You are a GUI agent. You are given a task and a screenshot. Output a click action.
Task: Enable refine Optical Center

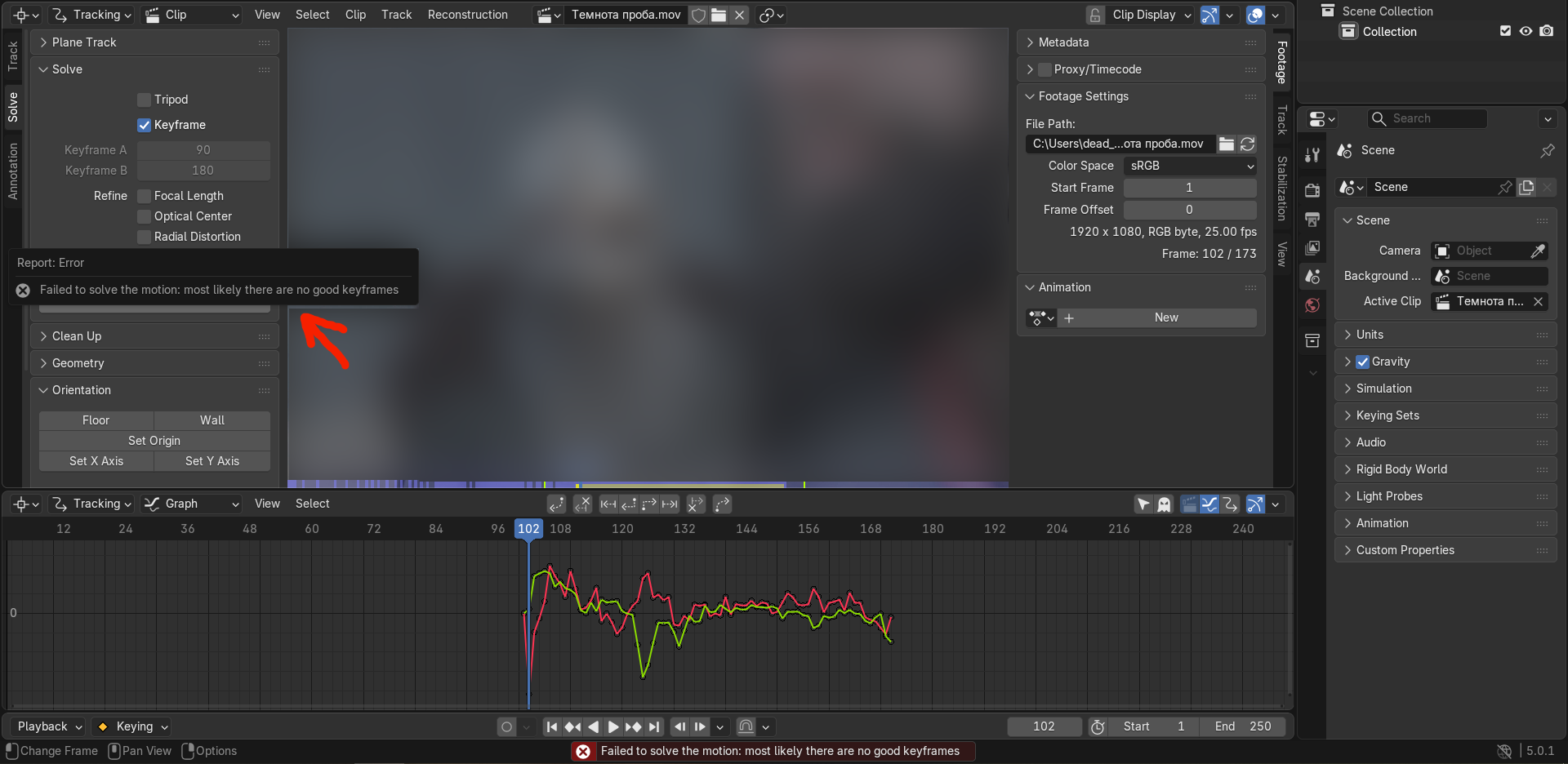click(145, 216)
